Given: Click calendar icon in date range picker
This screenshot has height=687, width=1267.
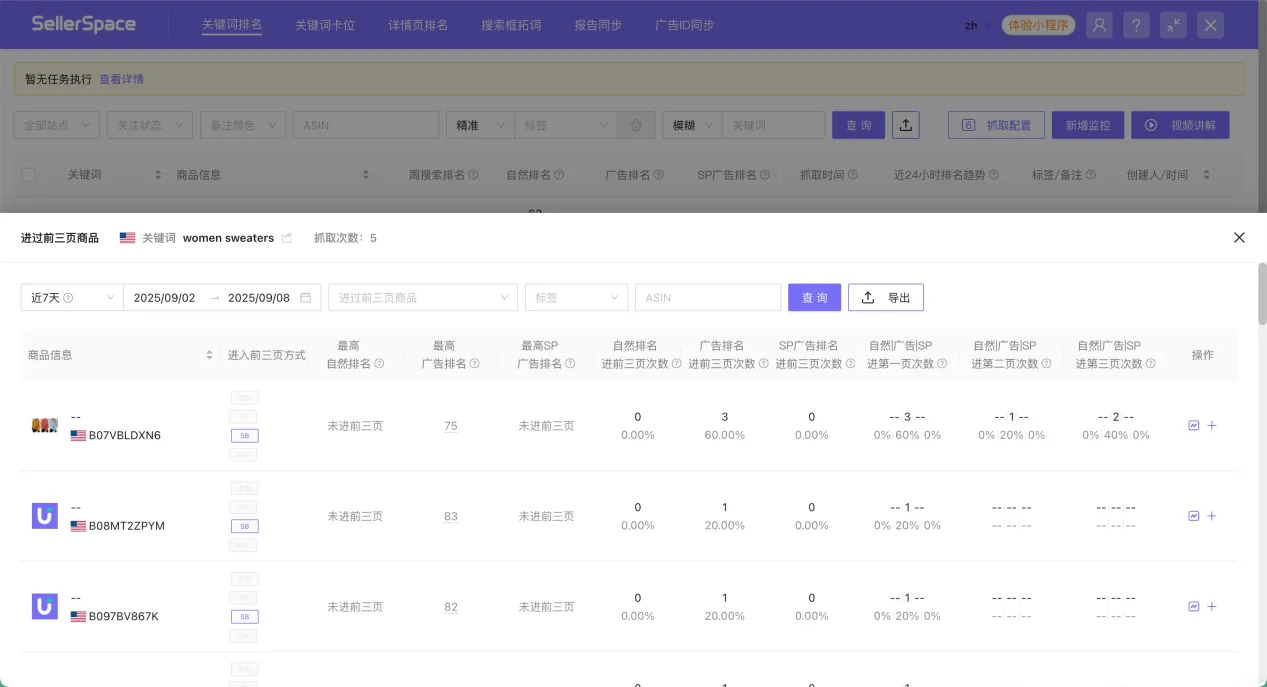Looking at the screenshot, I should pyautogui.click(x=306, y=298).
